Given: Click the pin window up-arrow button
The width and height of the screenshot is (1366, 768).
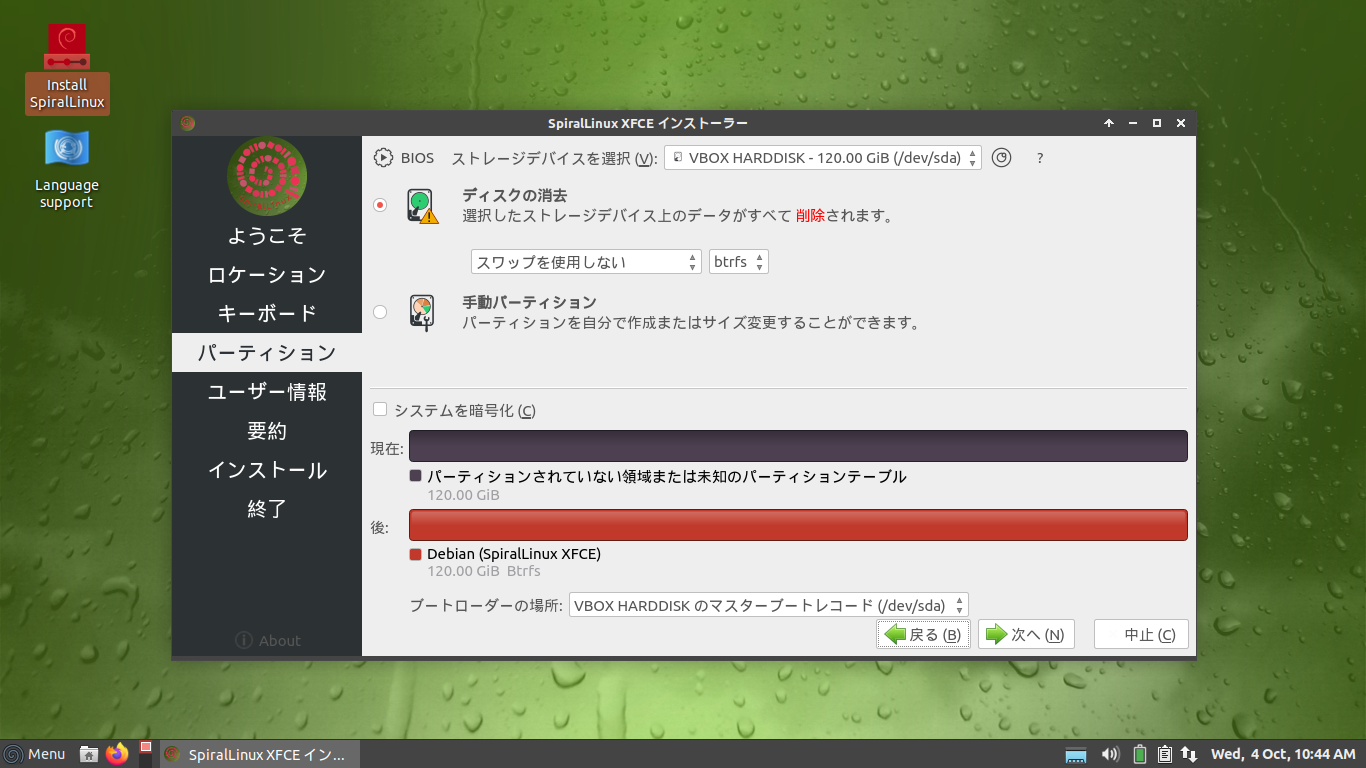Looking at the screenshot, I should (1109, 123).
